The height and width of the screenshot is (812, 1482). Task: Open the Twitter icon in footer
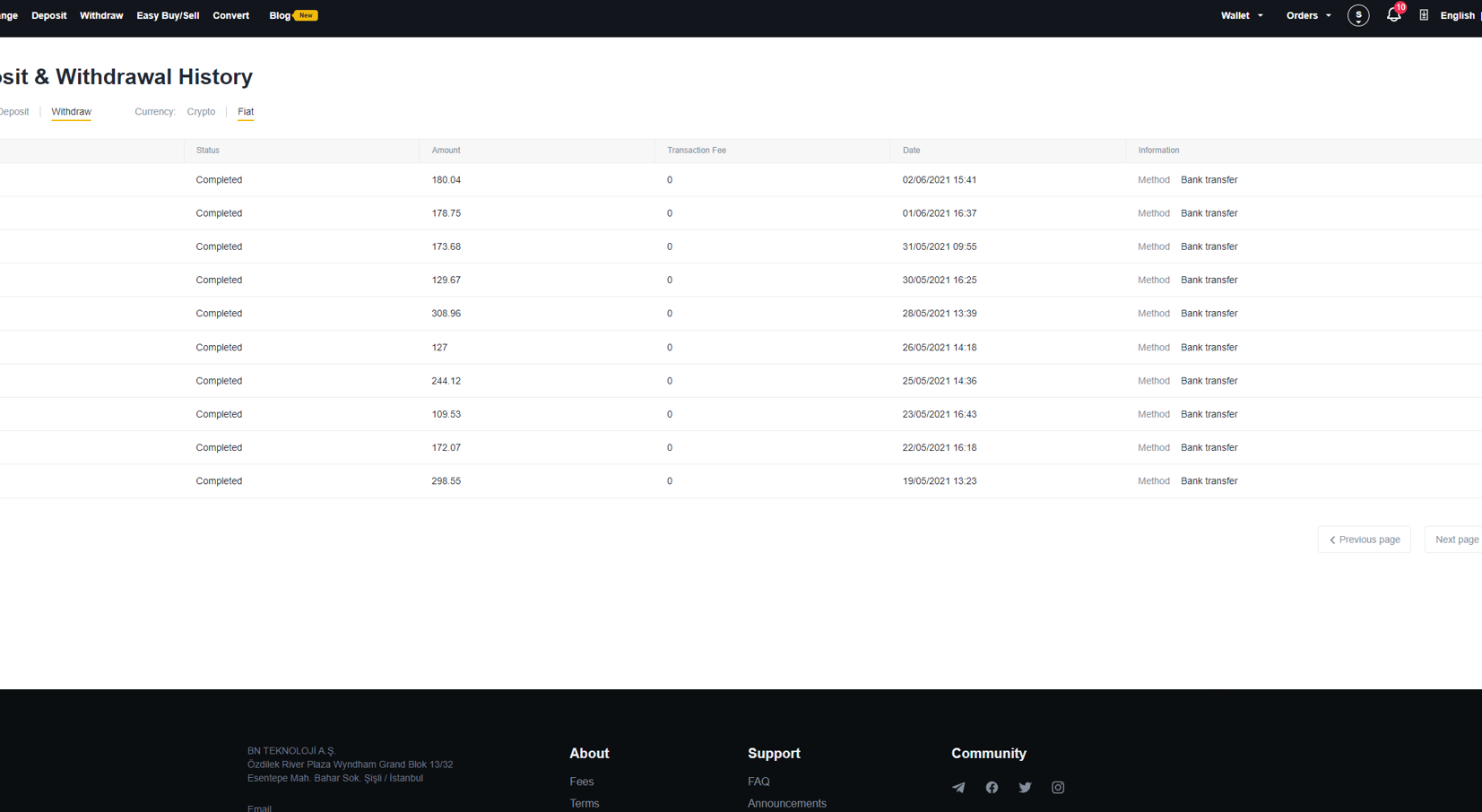[x=1025, y=788]
